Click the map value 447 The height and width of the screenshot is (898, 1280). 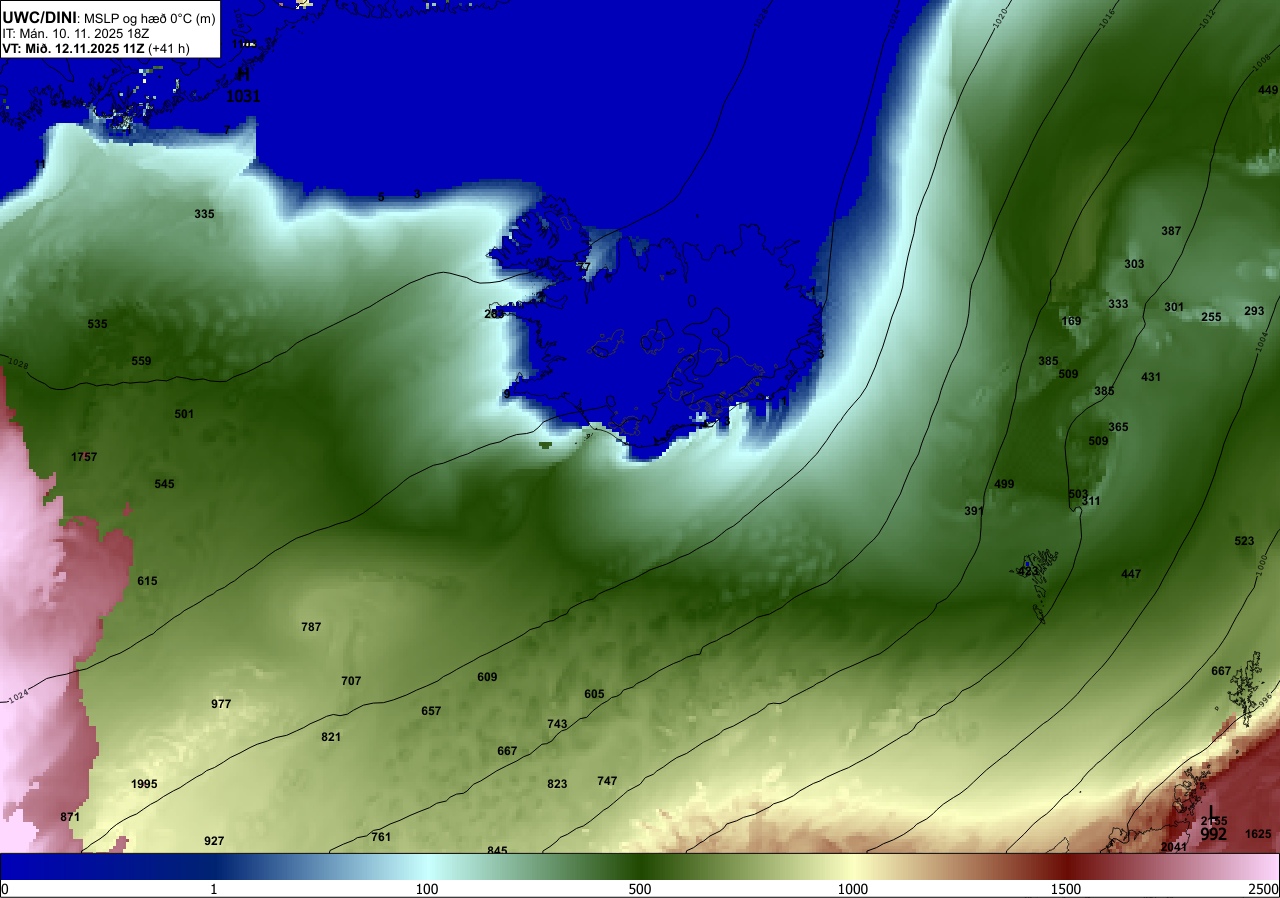click(x=1131, y=574)
